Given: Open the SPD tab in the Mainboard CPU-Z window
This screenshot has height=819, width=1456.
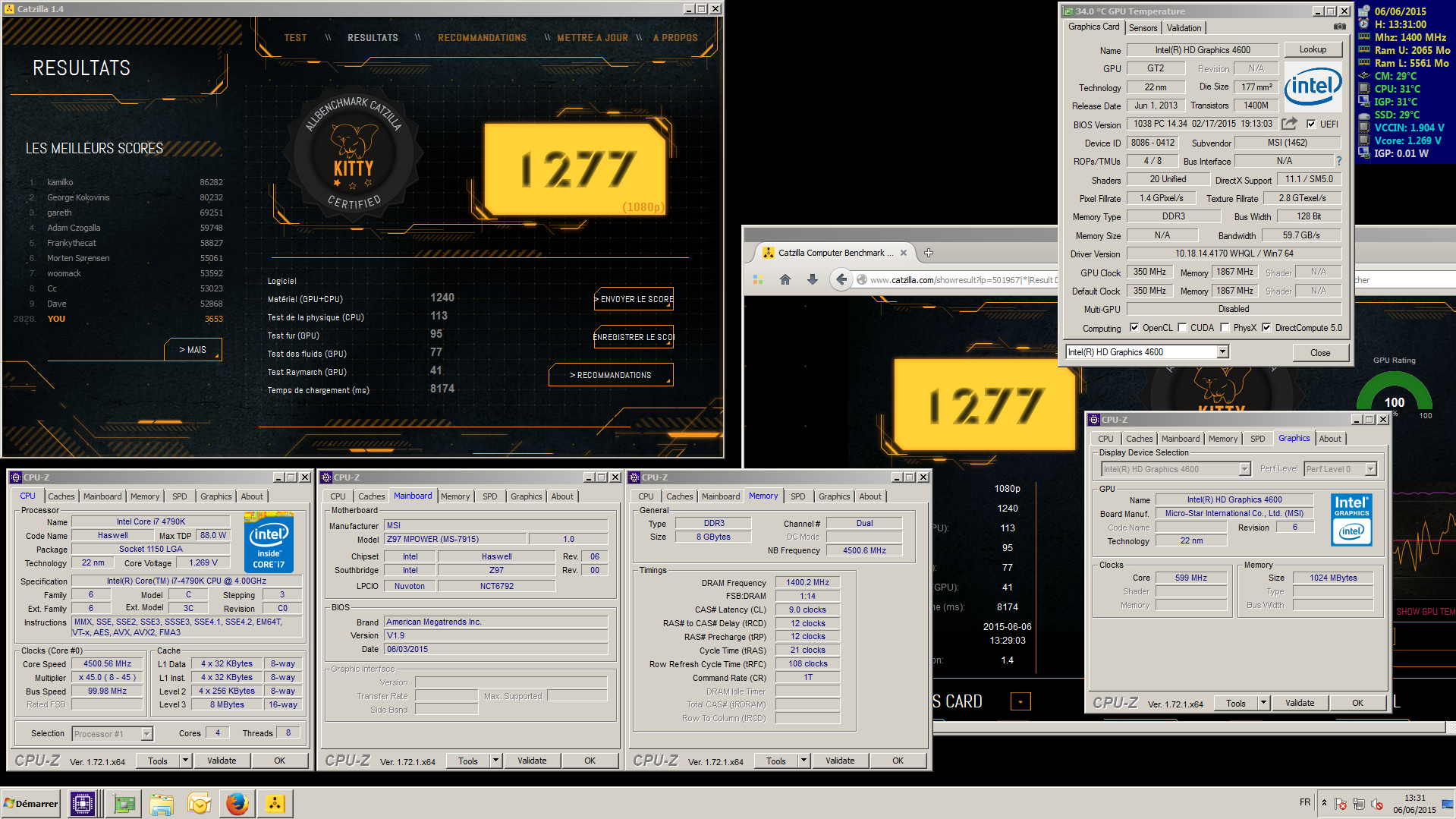Looking at the screenshot, I should (x=490, y=496).
